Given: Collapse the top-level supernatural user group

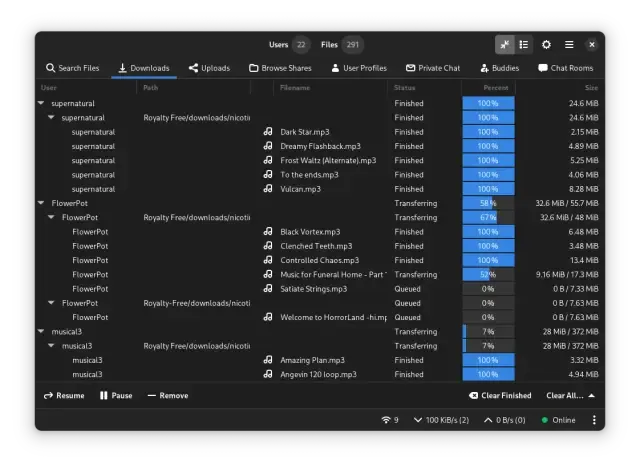Looking at the screenshot, I should point(41,103).
